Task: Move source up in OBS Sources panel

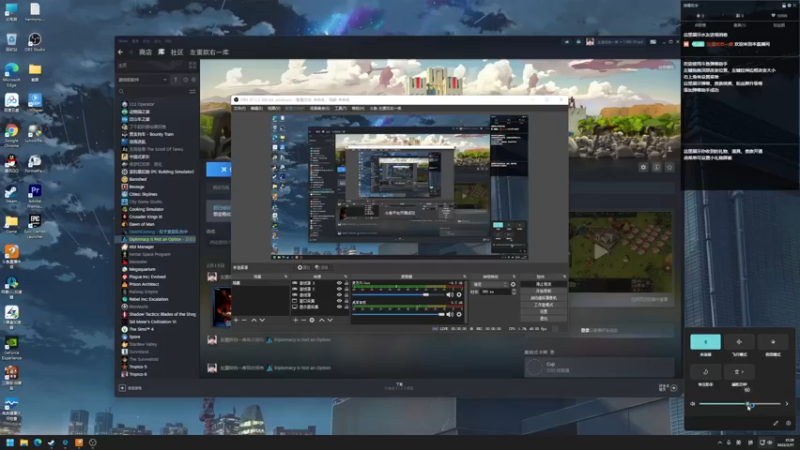Action: (322, 320)
